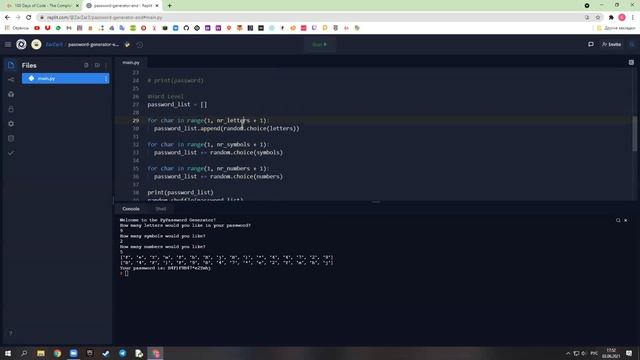Click code line 27 password_list = []
This screenshot has width=640, height=360.
[x=177, y=104]
